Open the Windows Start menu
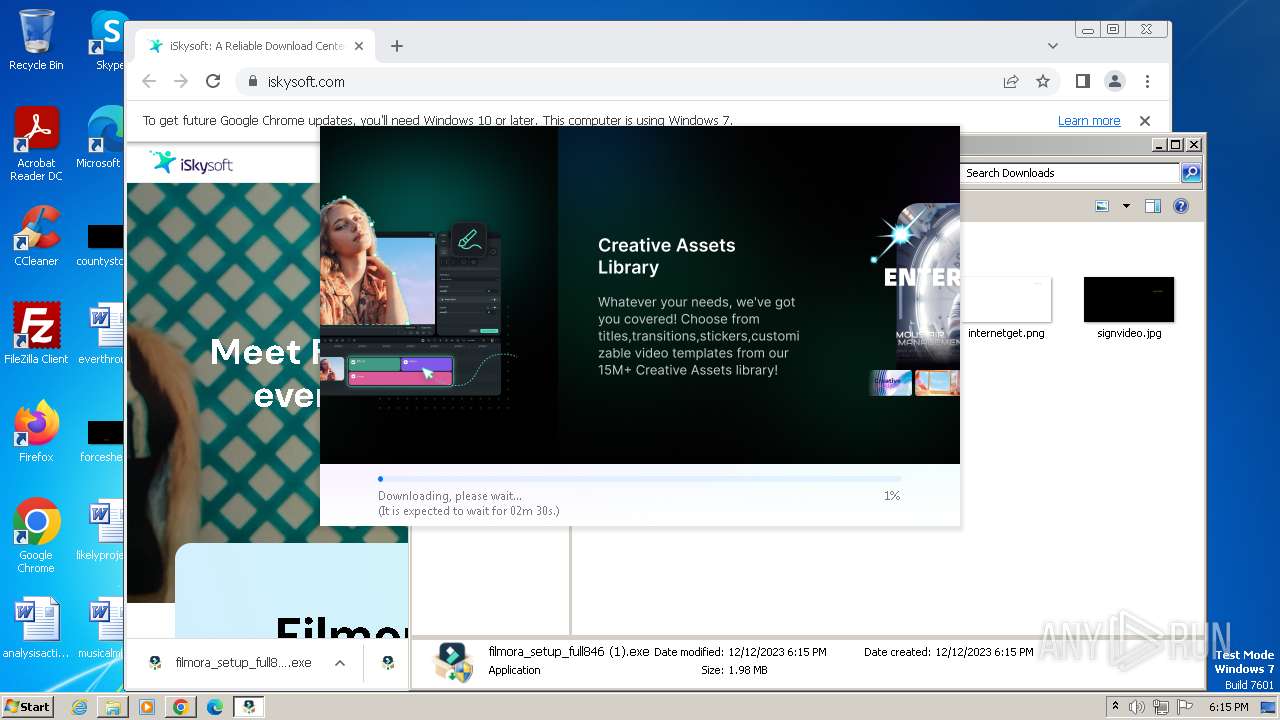Viewport: 1280px width, 720px height. [27, 706]
